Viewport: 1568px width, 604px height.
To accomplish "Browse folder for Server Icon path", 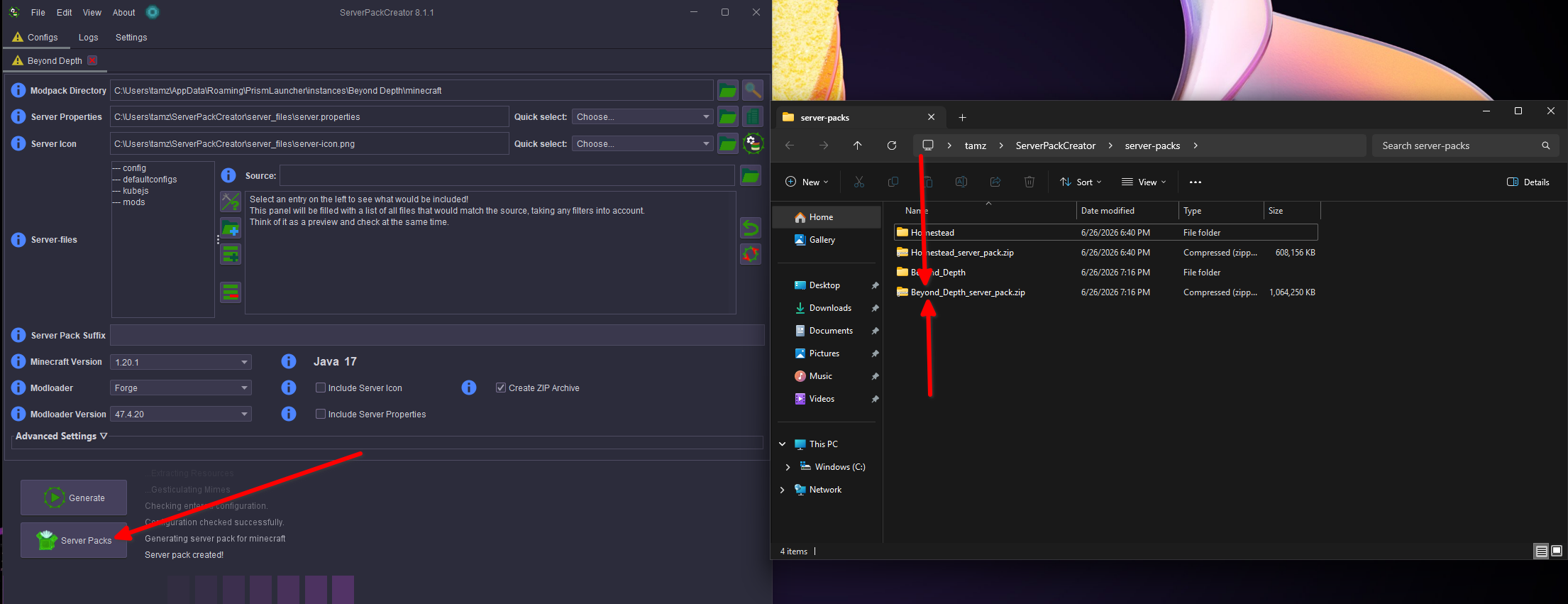I will 728,143.
